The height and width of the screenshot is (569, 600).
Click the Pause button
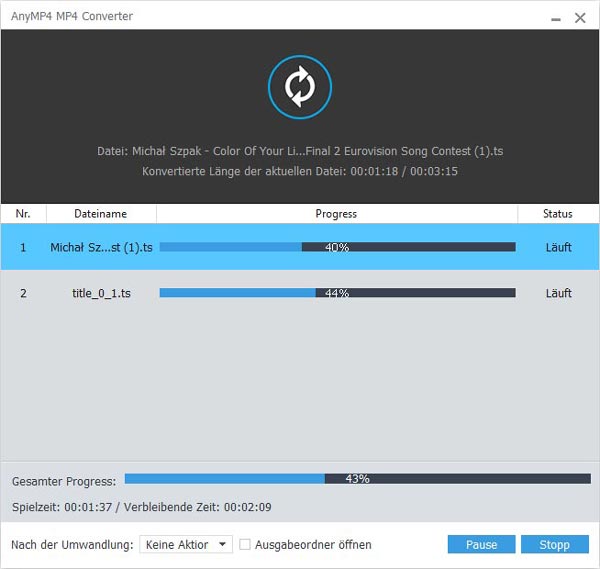point(481,544)
